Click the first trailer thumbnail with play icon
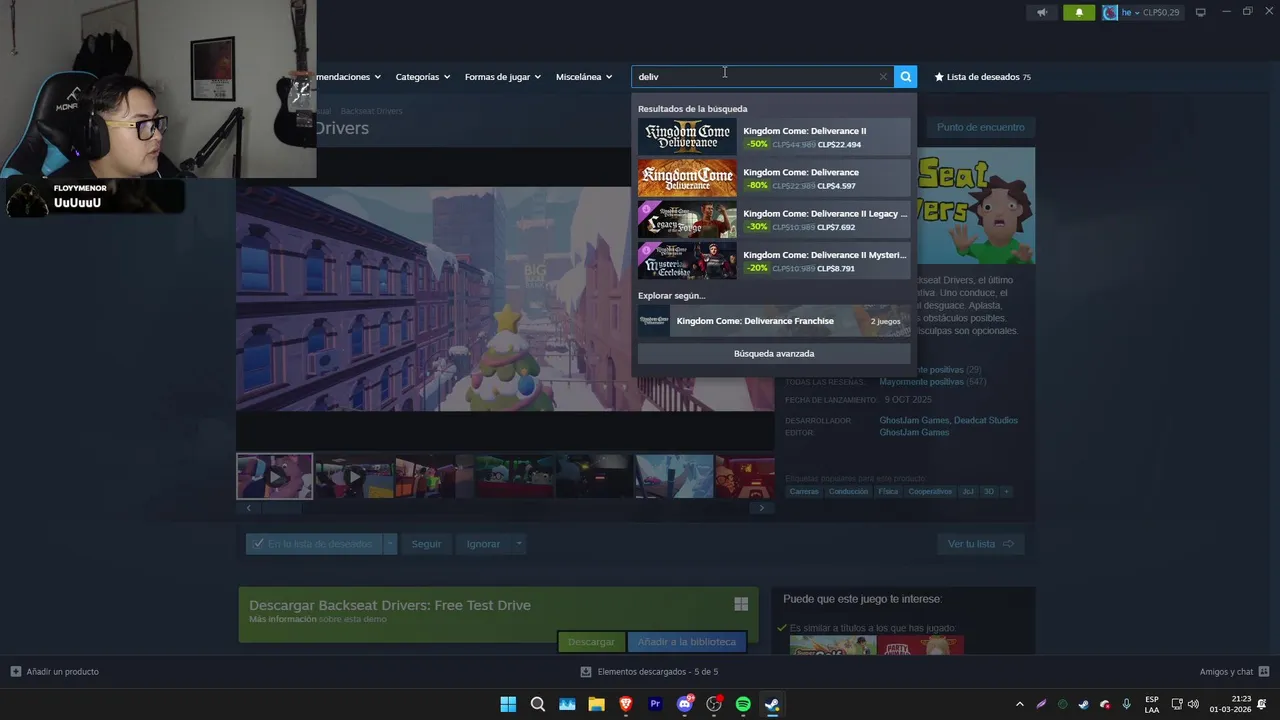The image size is (1280, 720). tap(274, 476)
